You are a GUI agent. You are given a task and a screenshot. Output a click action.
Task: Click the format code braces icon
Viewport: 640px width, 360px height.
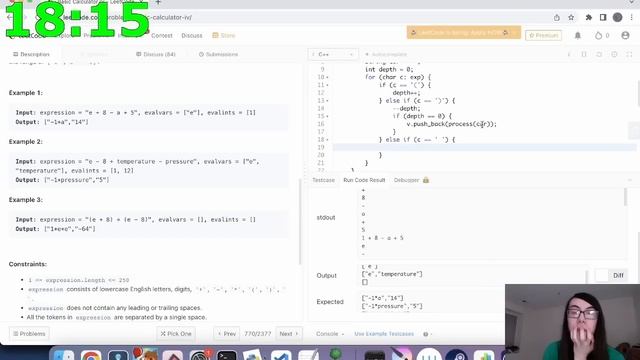584,54
